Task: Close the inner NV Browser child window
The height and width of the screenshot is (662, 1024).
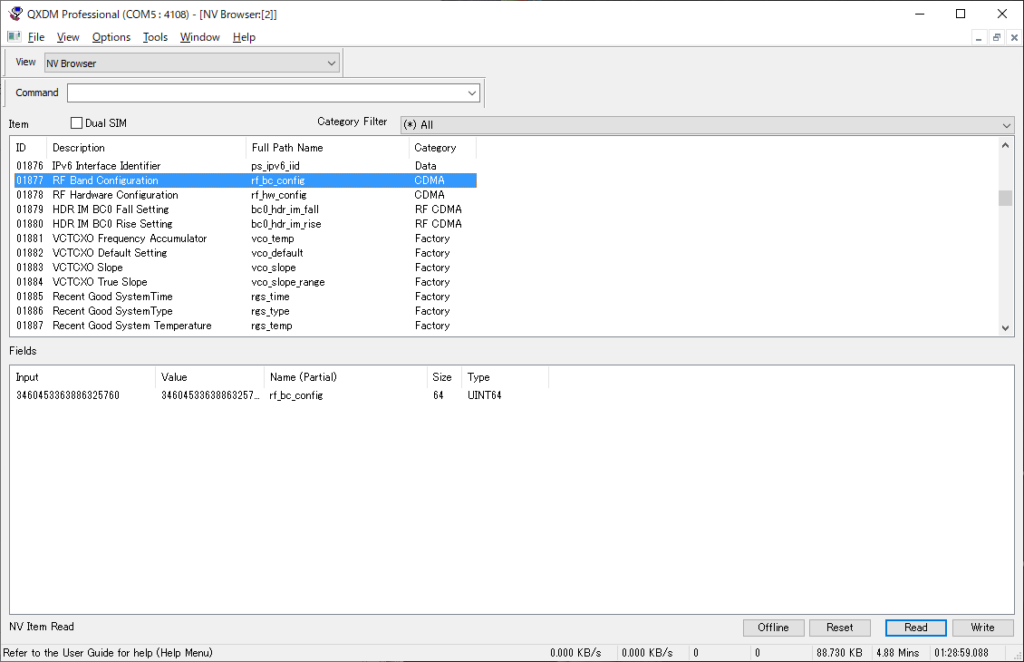Action: coord(1014,38)
